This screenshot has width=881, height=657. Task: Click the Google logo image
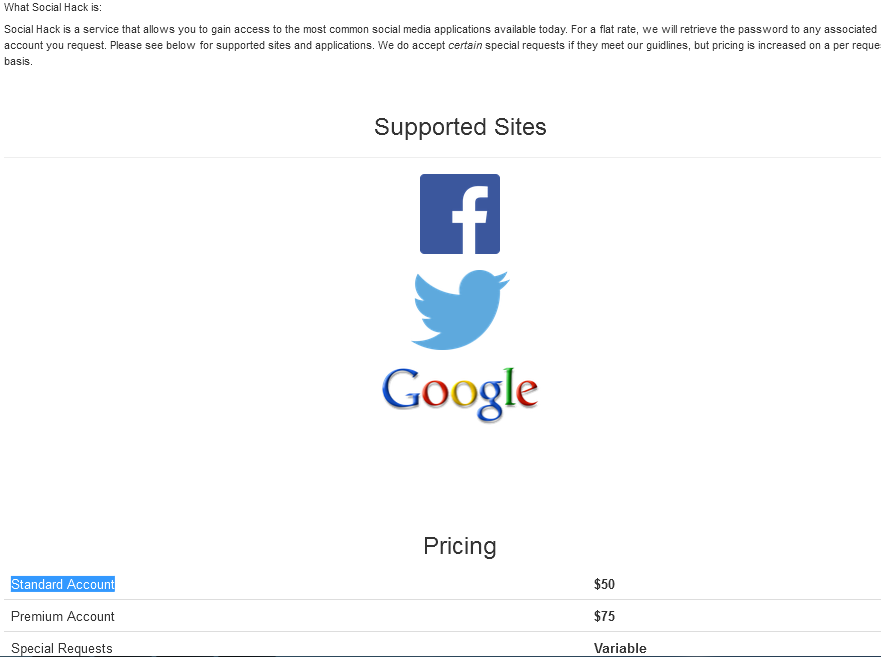point(460,393)
